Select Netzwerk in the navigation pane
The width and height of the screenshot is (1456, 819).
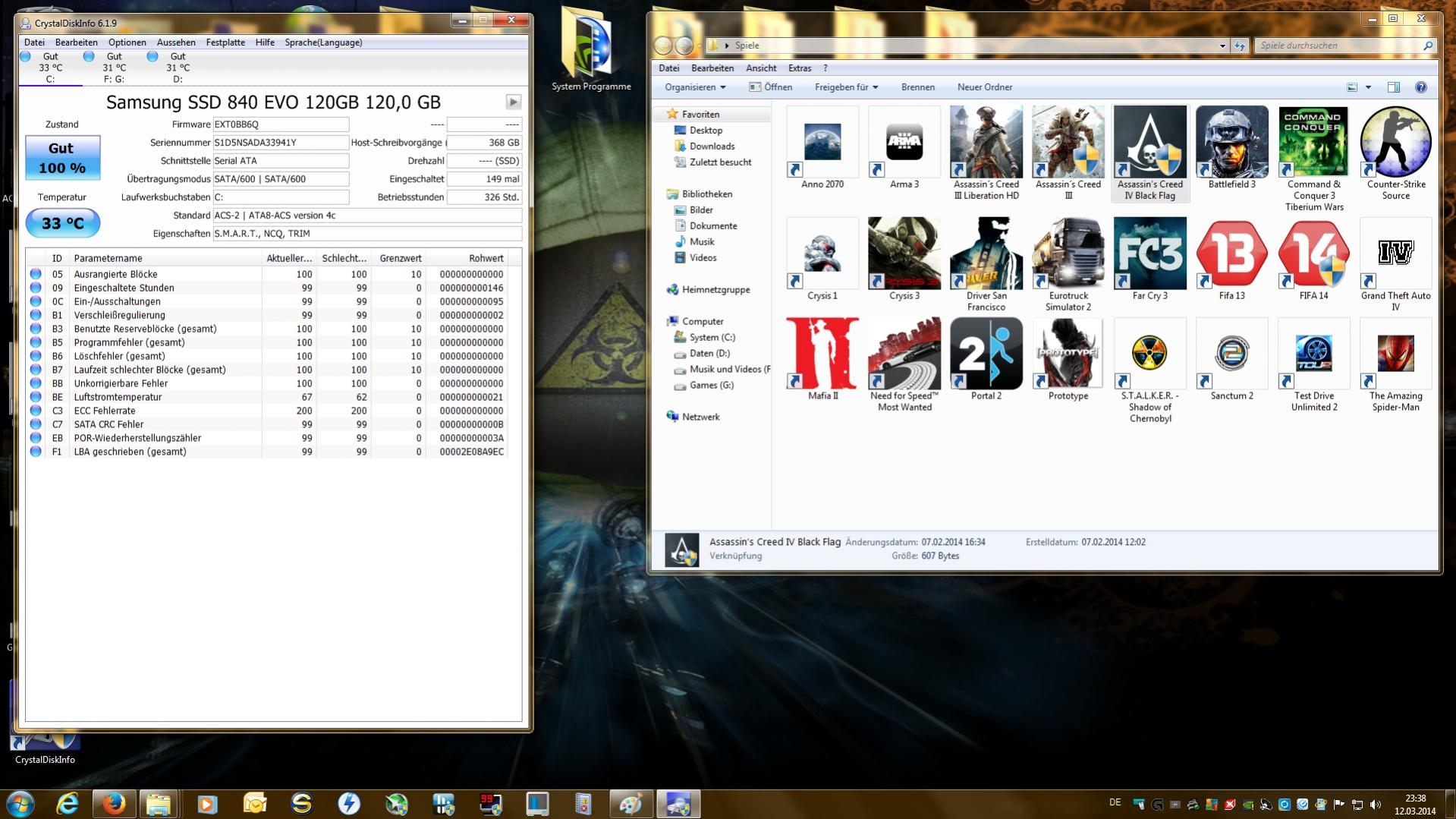[700, 417]
